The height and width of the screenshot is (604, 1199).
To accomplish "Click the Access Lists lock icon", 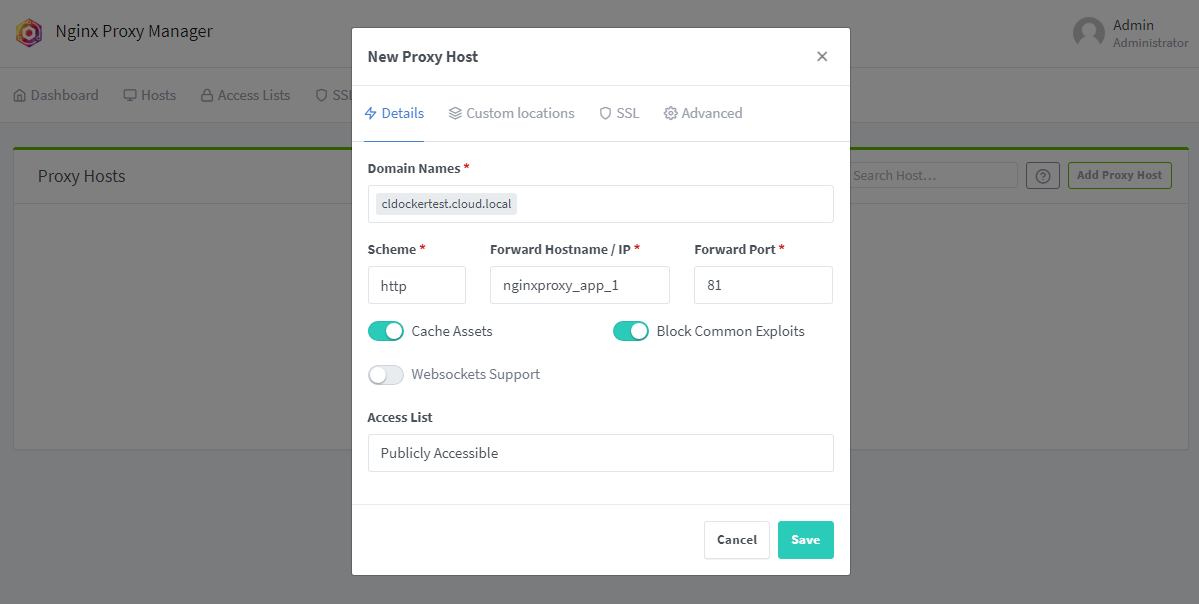I will tap(207, 95).
